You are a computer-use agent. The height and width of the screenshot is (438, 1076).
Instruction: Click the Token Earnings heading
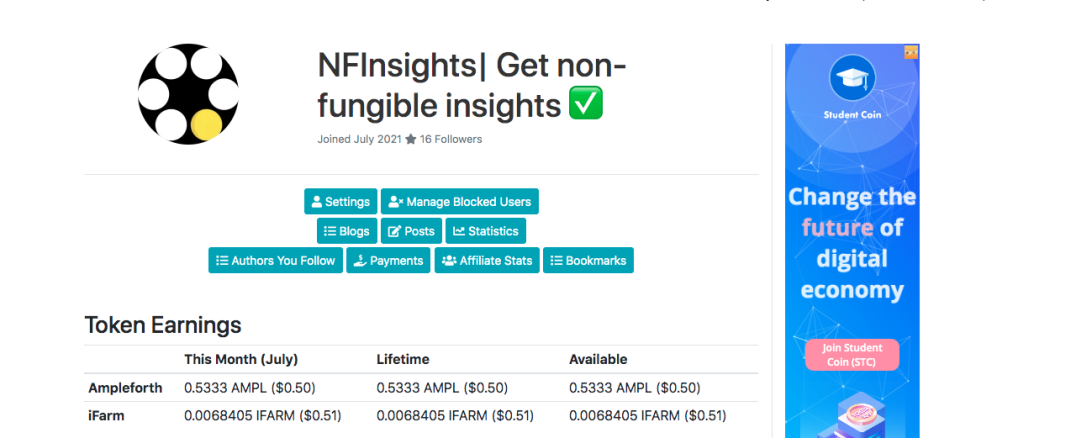coord(163,325)
